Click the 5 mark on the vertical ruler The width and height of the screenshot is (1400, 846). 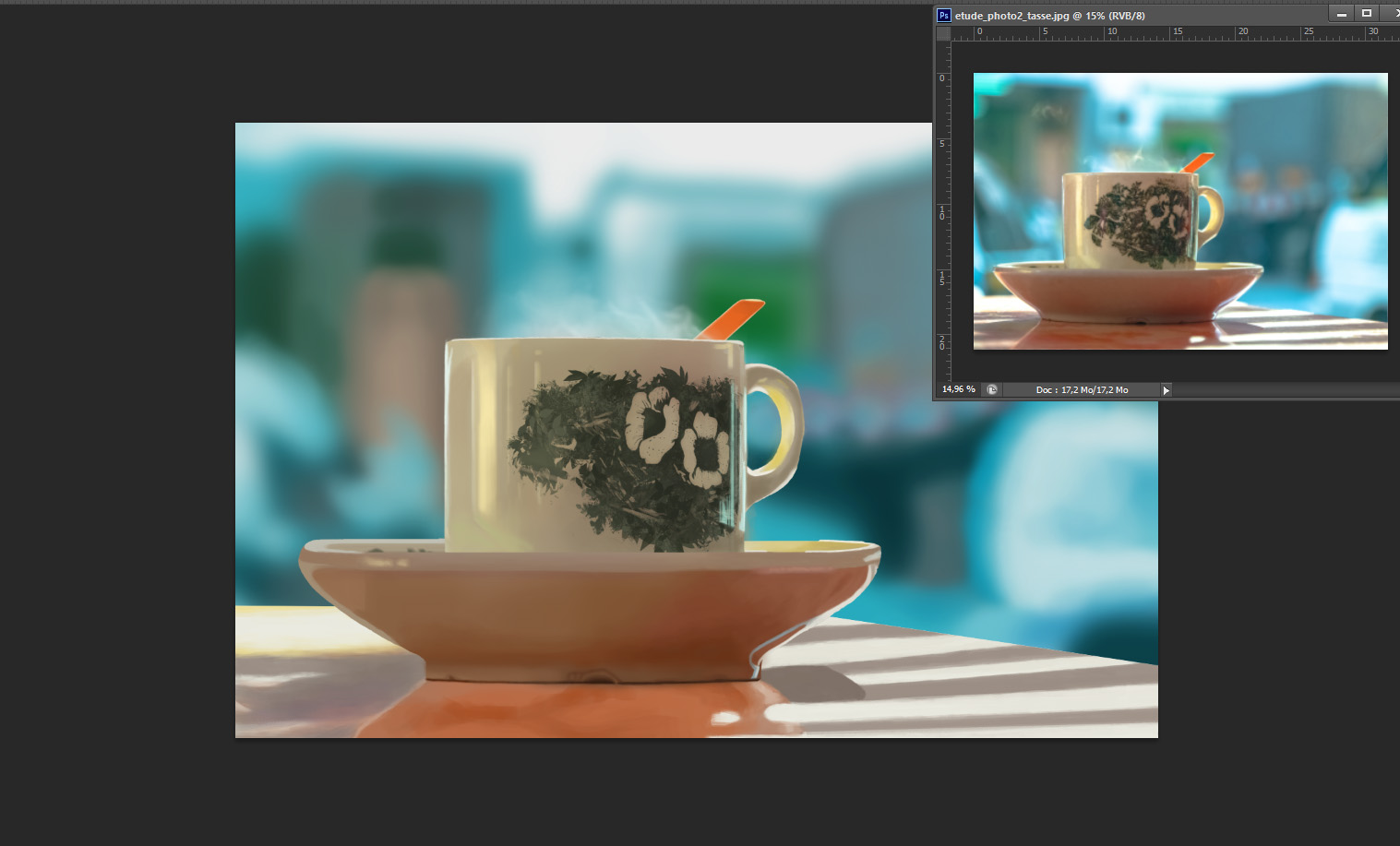pos(942,143)
